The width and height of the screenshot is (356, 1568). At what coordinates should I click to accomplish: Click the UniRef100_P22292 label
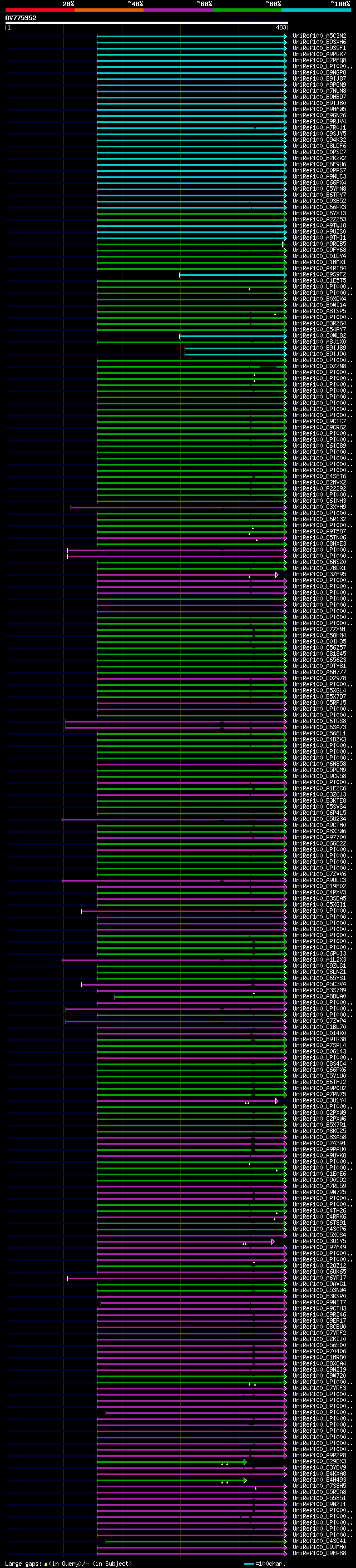[x=319, y=489]
